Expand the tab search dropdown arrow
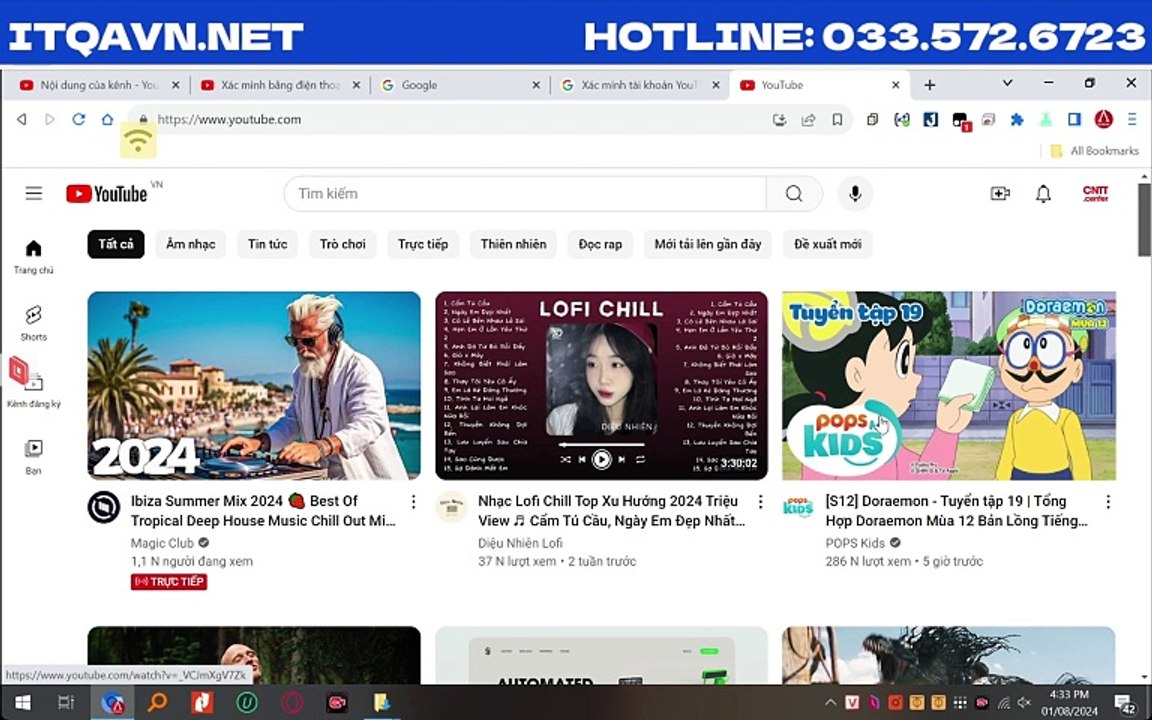The image size is (1152, 720). click(x=1007, y=83)
